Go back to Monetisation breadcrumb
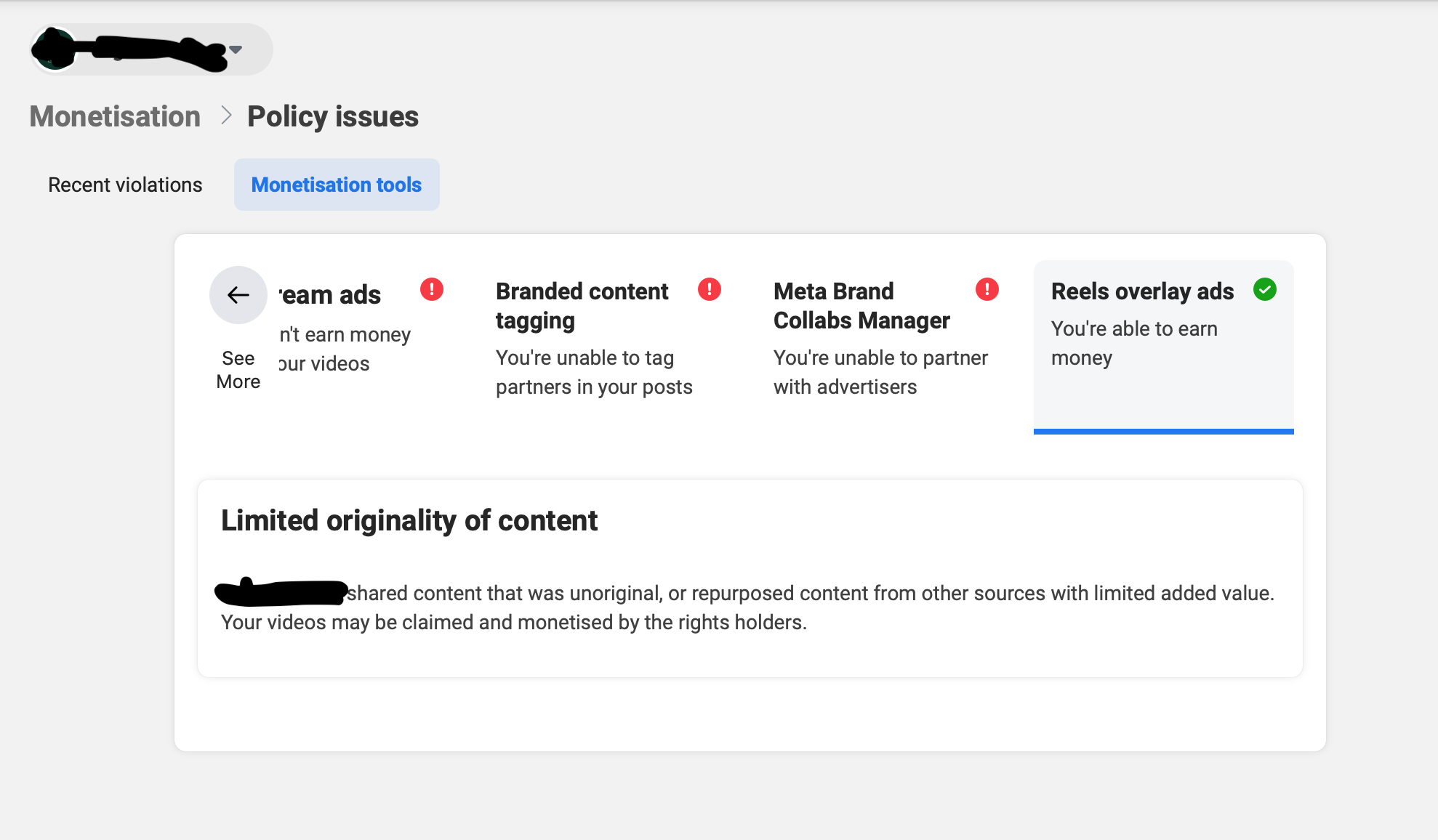Screen dimensions: 1438x840 click(115, 116)
